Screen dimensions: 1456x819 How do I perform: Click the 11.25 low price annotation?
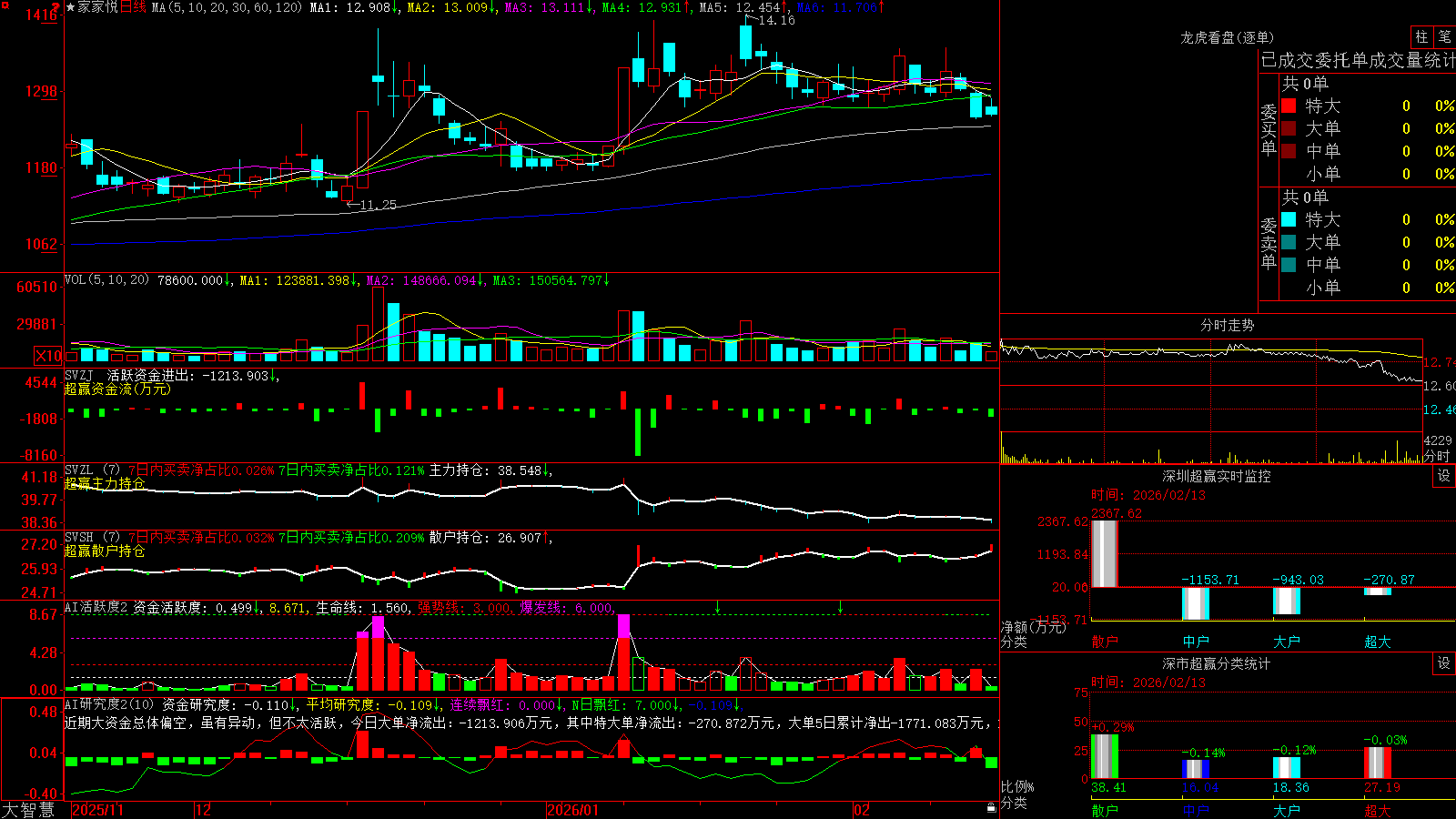[378, 205]
